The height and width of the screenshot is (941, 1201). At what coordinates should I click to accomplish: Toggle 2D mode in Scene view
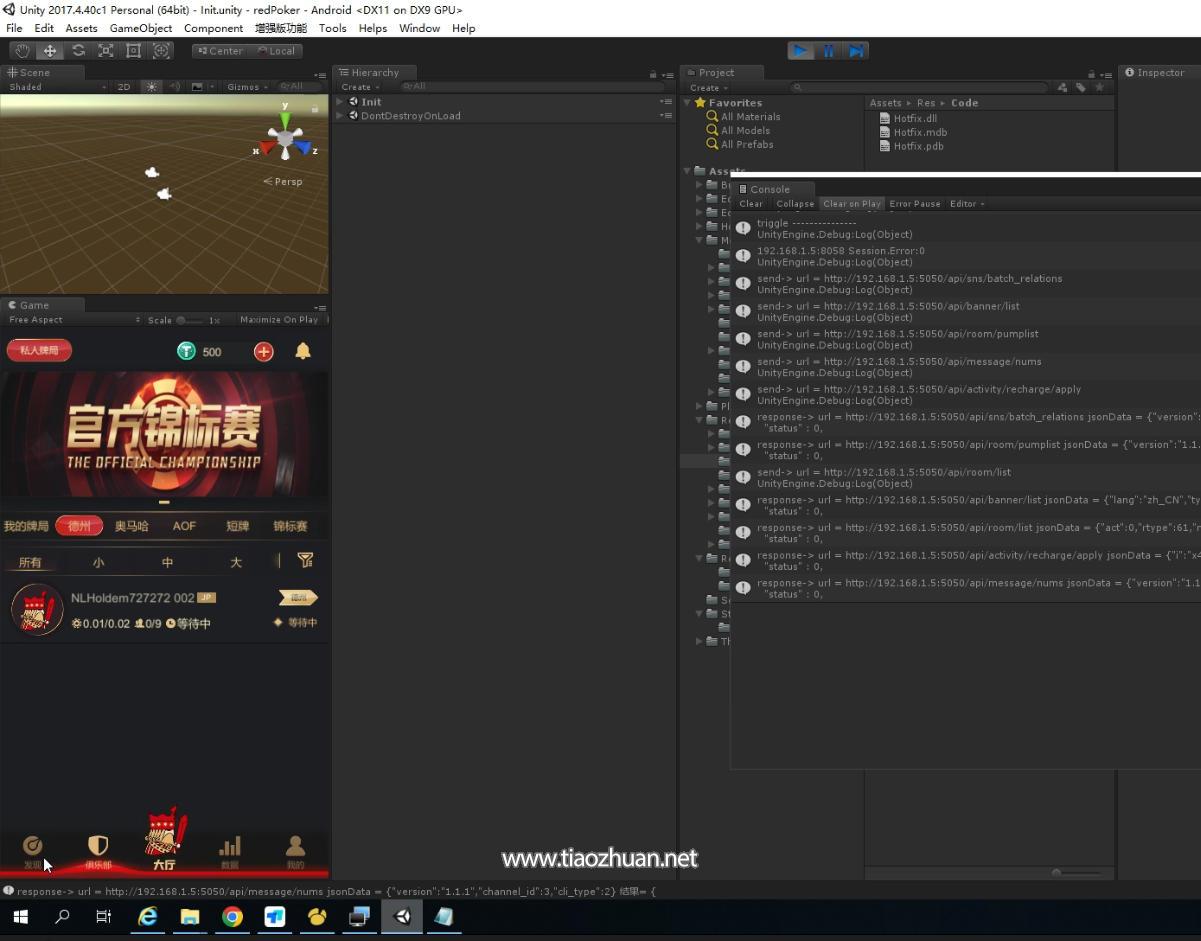(x=124, y=87)
